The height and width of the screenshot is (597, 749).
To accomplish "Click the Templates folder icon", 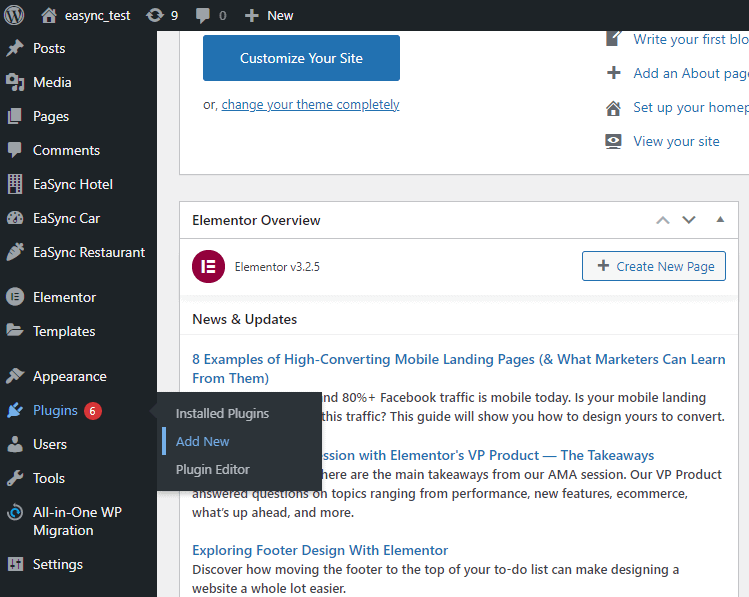I will click(x=15, y=330).
